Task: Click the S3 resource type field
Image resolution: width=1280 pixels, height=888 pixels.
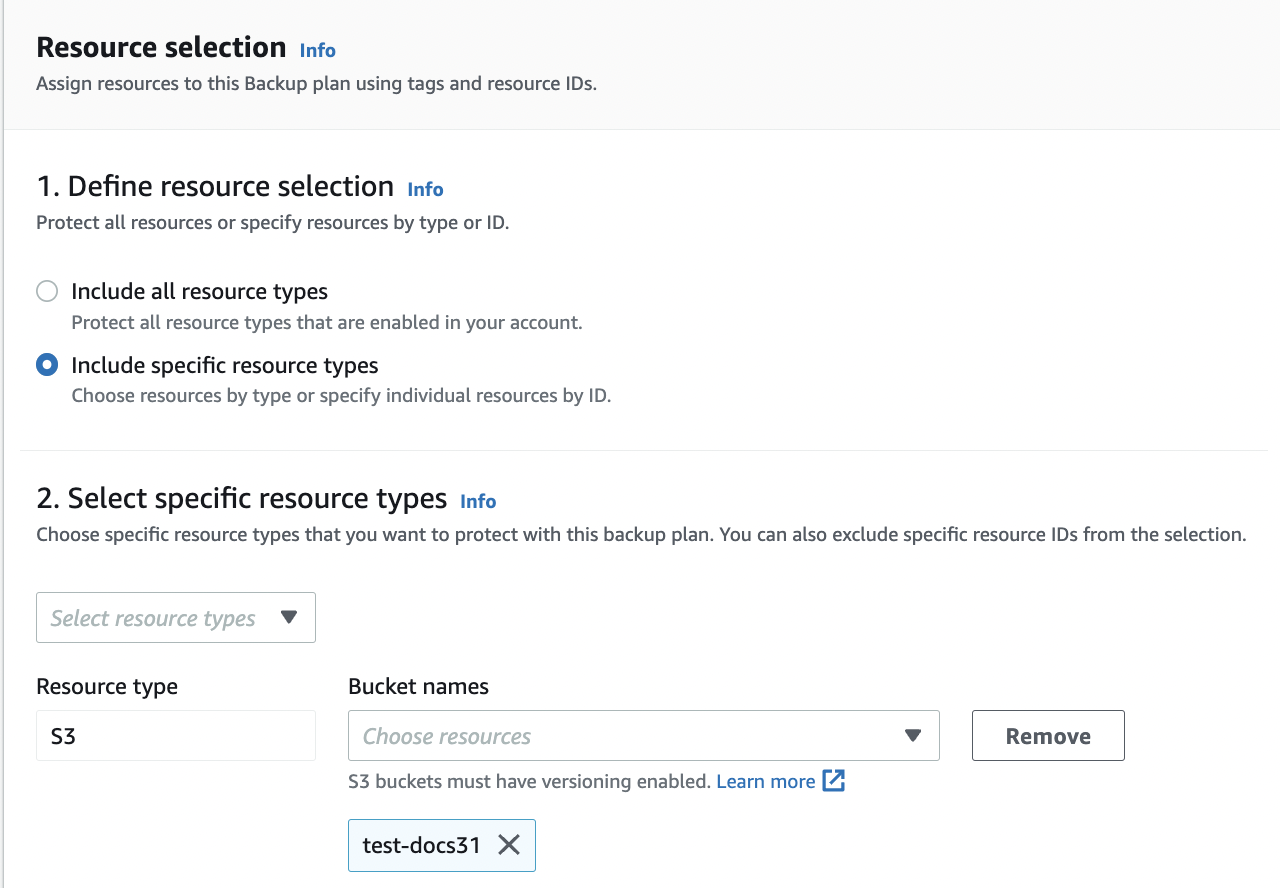Action: pos(176,736)
